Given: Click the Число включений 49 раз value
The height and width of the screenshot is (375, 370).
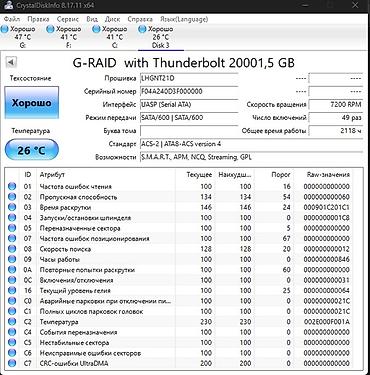Looking at the screenshot, I should tap(336, 117).
